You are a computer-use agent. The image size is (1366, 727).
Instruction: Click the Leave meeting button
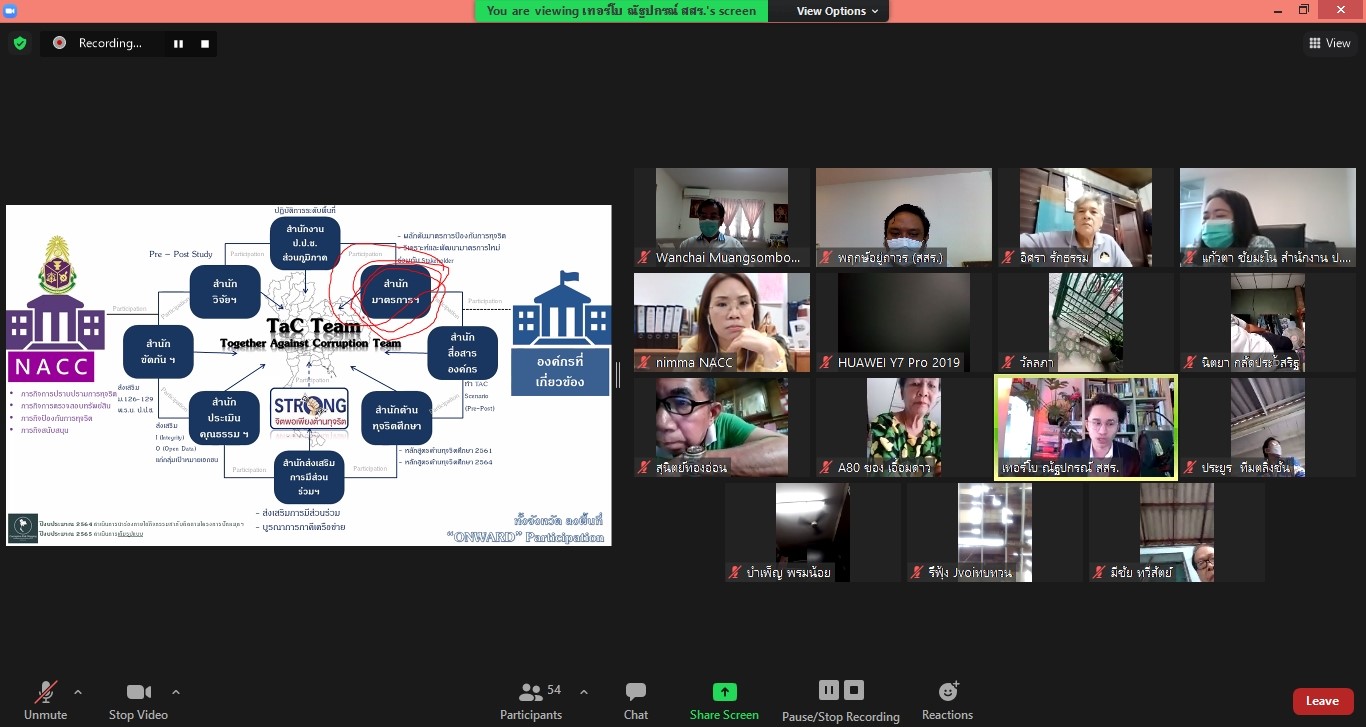(1322, 701)
